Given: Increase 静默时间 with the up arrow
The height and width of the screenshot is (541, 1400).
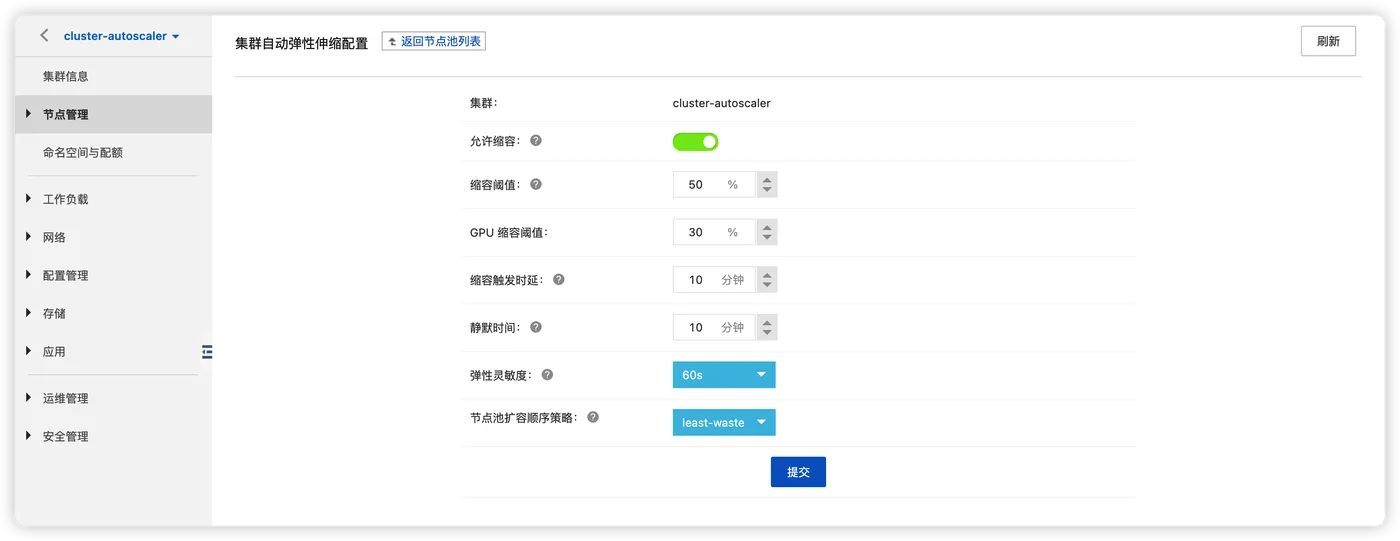Looking at the screenshot, I should (x=767, y=322).
